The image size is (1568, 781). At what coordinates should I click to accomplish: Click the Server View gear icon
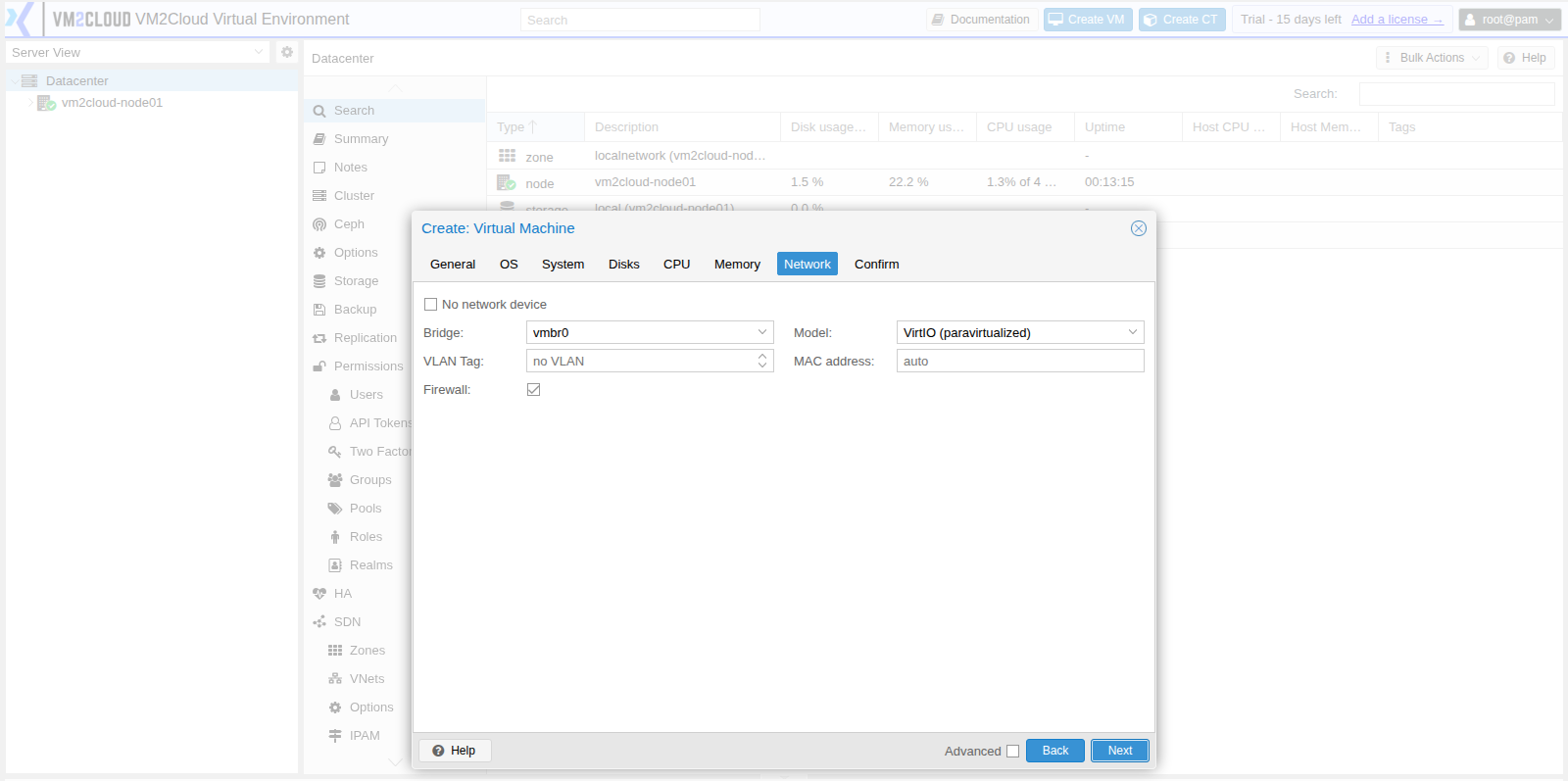287,52
